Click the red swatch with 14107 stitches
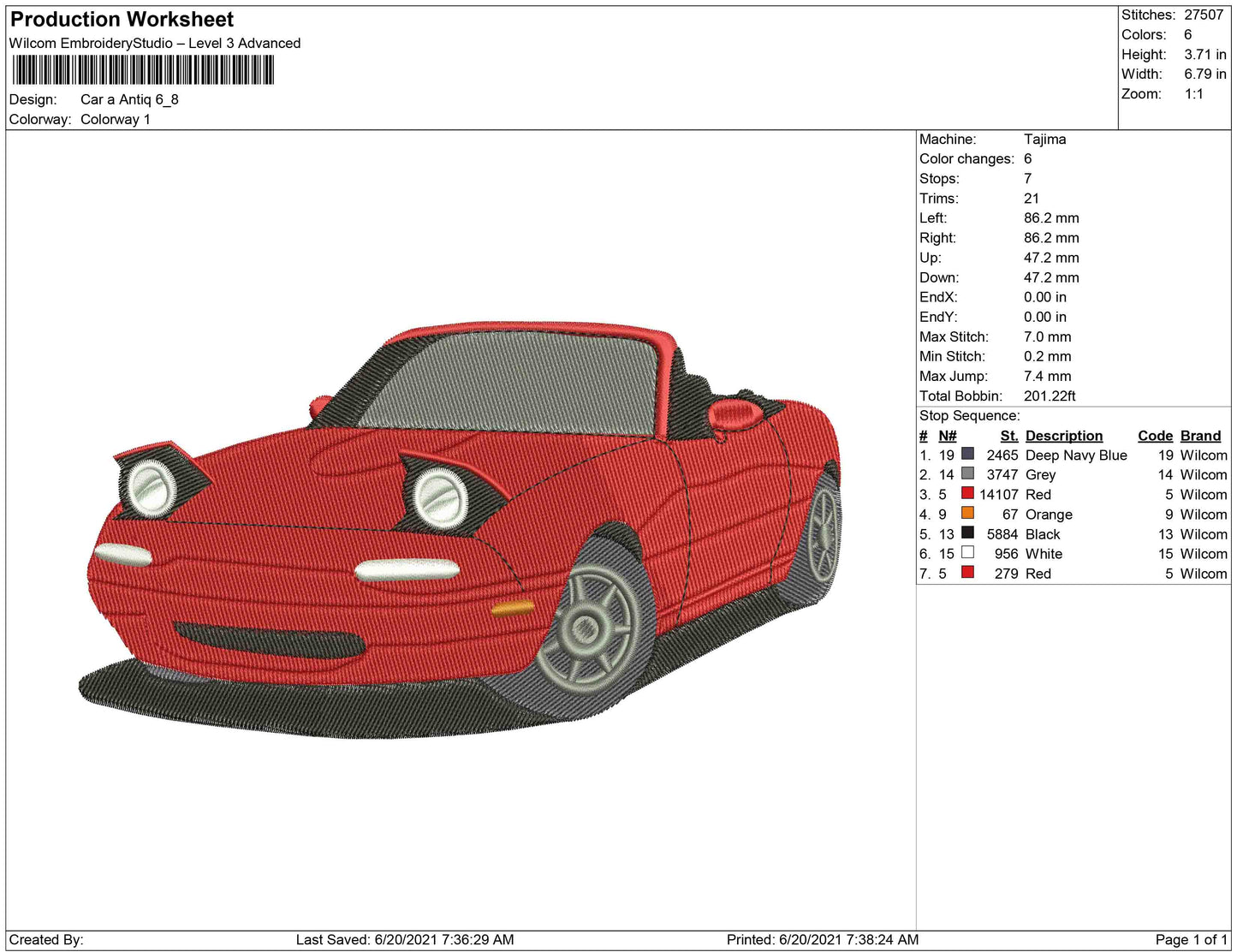Screen dimensions: 1237x952 coord(967,493)
